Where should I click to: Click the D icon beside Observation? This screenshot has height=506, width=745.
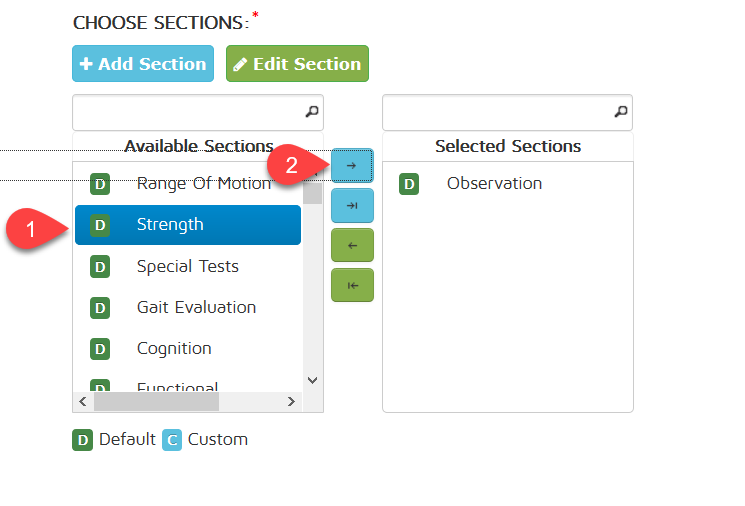(409, 184)
